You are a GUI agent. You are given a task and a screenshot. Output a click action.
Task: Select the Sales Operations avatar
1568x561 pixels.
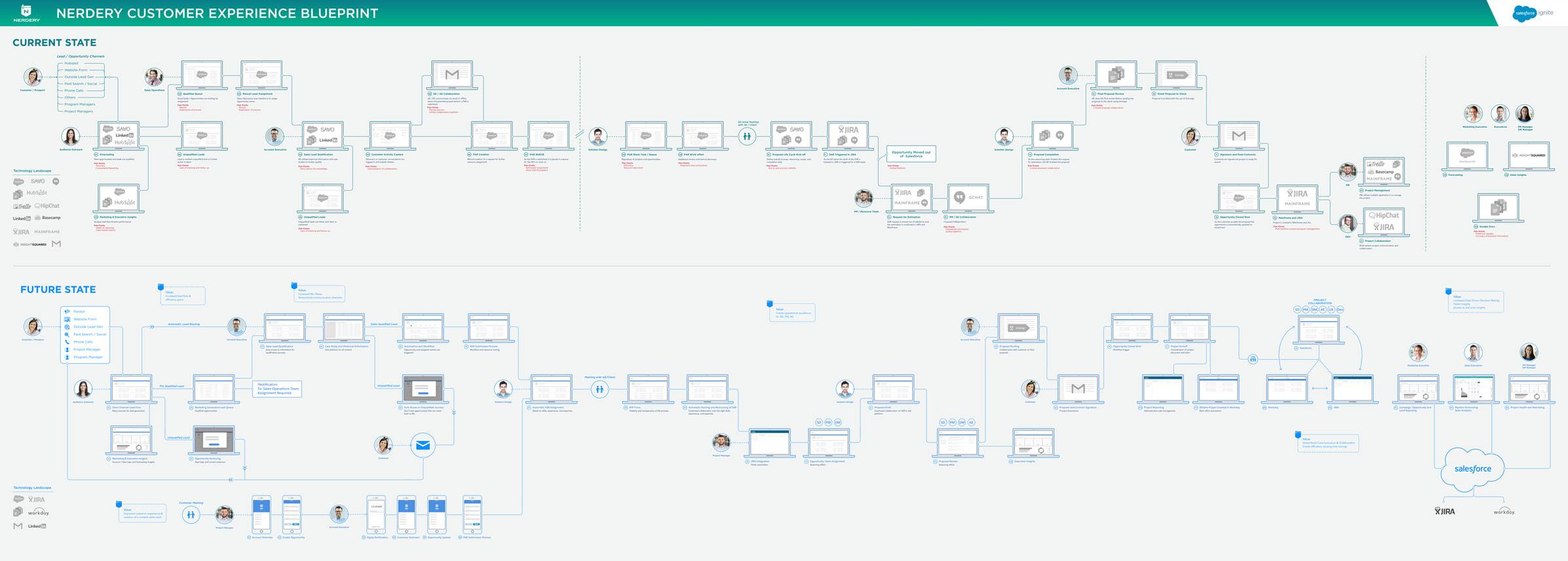(x=154, y=77)
